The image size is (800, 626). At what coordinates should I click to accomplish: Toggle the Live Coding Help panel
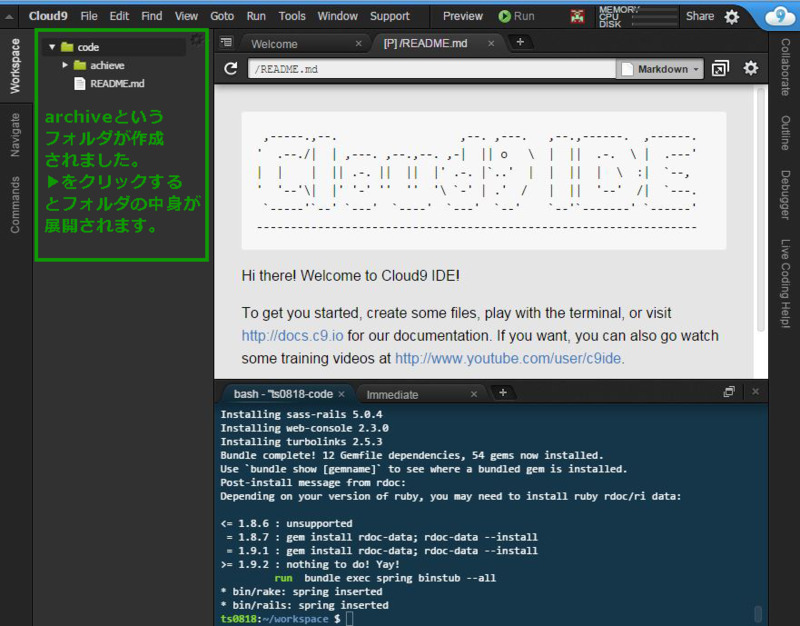point(785,283)
